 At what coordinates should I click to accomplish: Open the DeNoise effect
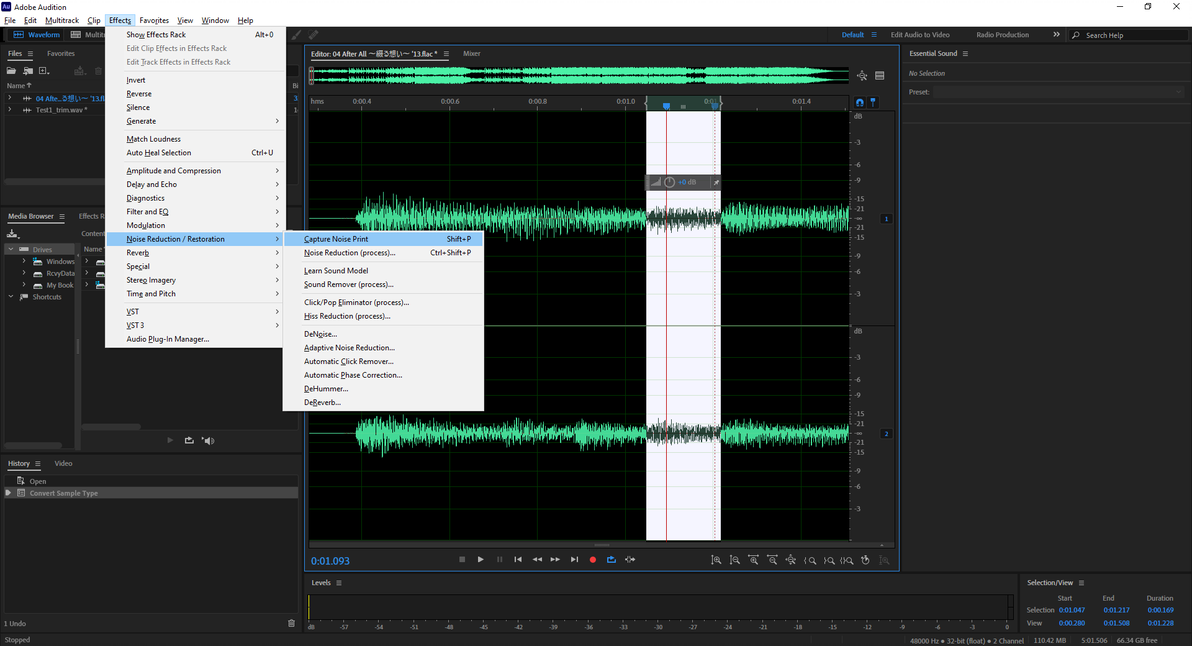[320, 334]
